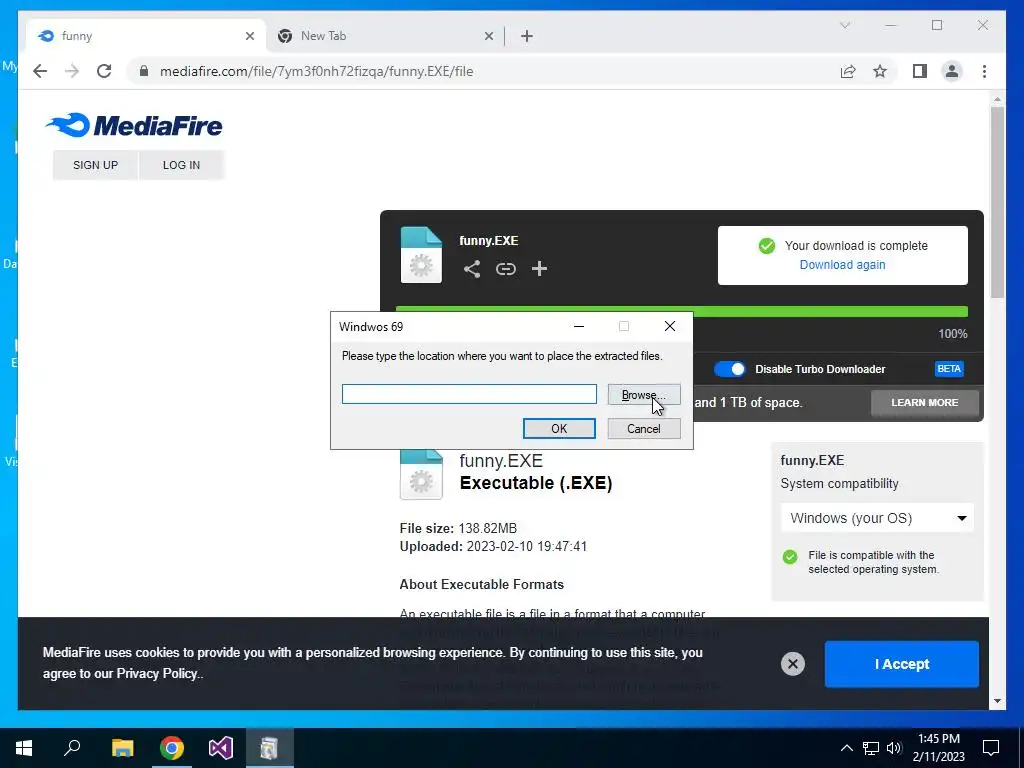Image resolution: width=1024 pixels, height=768 pixels.
Task: Click I Accept on the cookie banner
Action: [901, 664]
